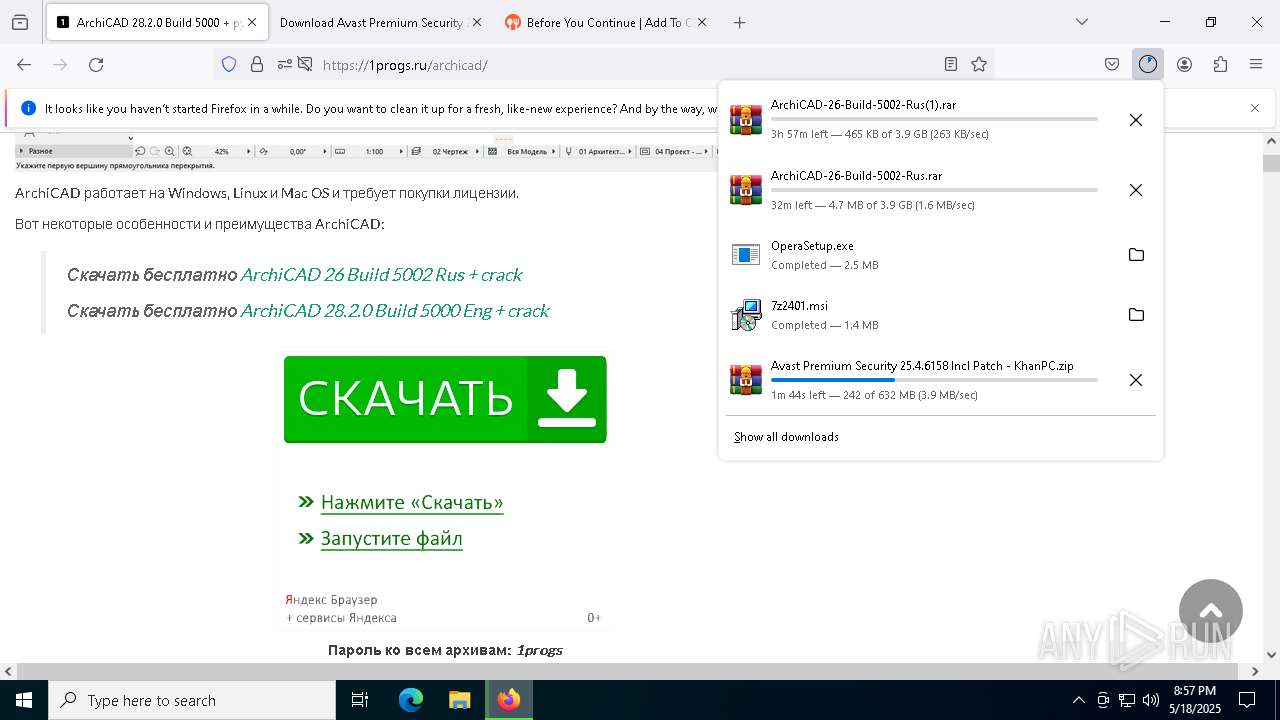This screenshot has height=720, width=1280.
Task: Open site permissions icon in address bar
Action: [285, 64]
